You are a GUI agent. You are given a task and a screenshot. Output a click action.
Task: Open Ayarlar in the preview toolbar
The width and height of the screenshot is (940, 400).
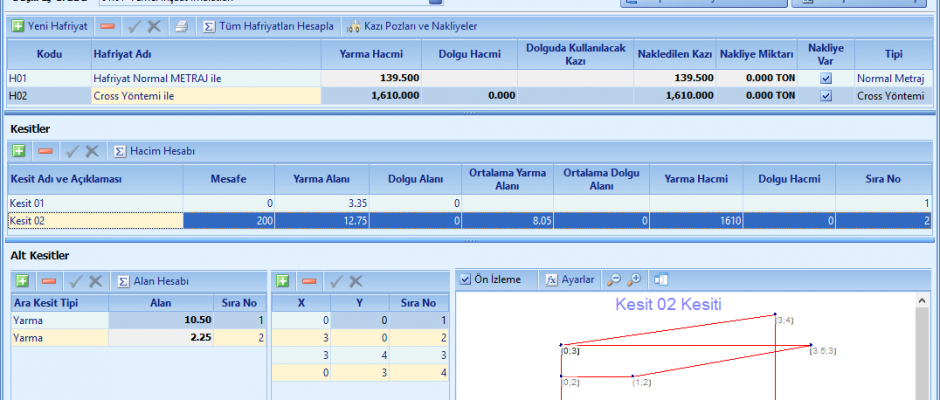pos(569,280)
